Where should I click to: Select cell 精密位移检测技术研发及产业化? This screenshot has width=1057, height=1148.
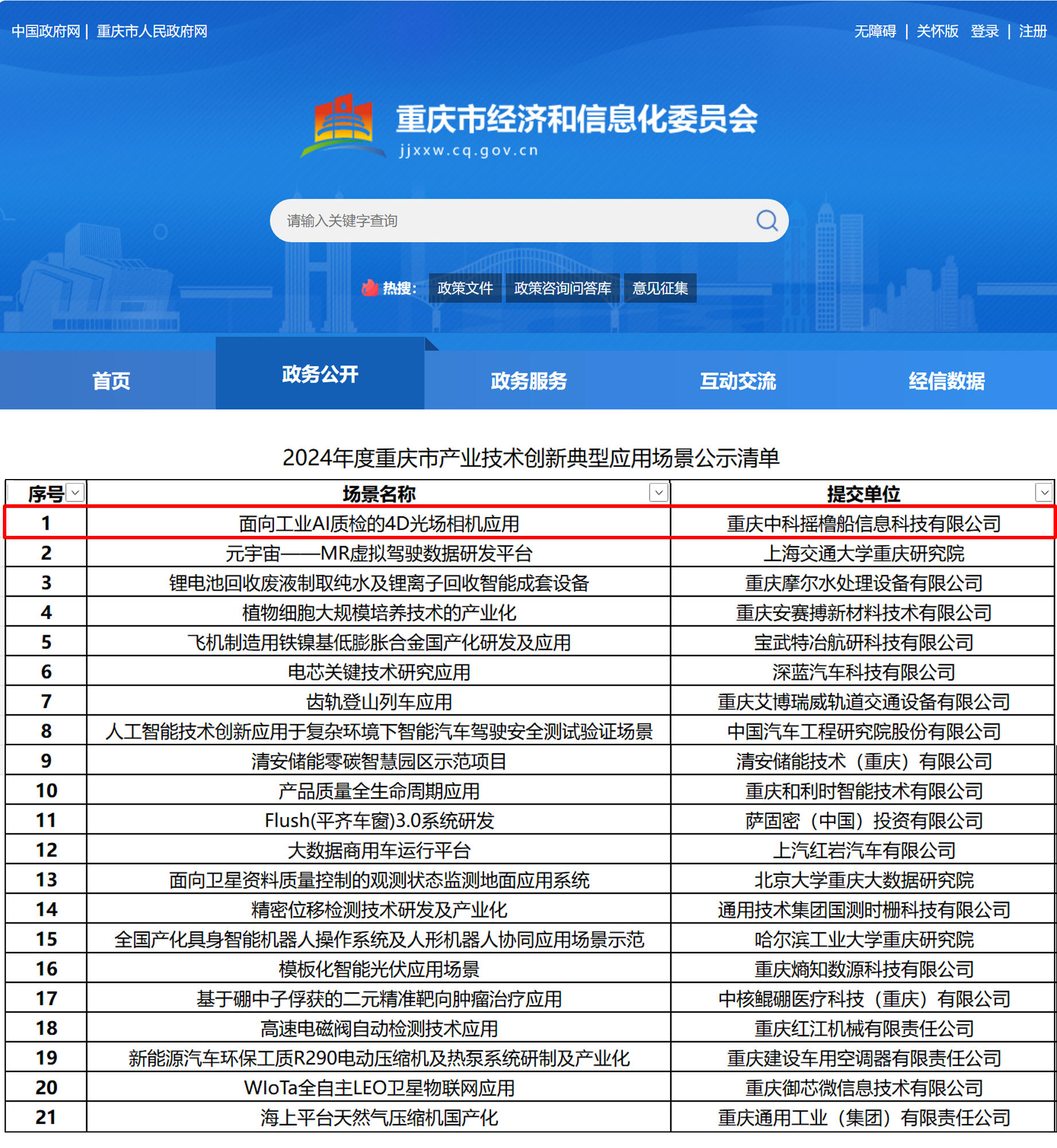(379, 910)
